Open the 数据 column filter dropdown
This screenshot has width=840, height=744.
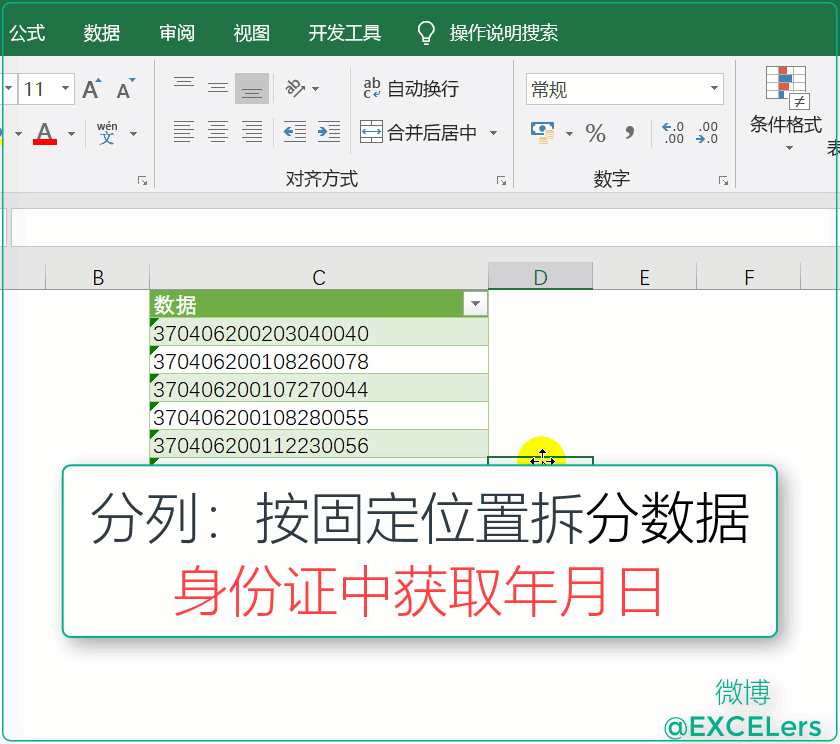click(475, 304)
